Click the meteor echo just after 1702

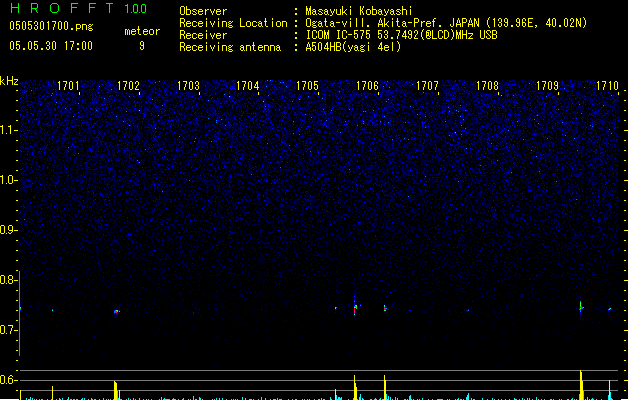coord(116,311)
